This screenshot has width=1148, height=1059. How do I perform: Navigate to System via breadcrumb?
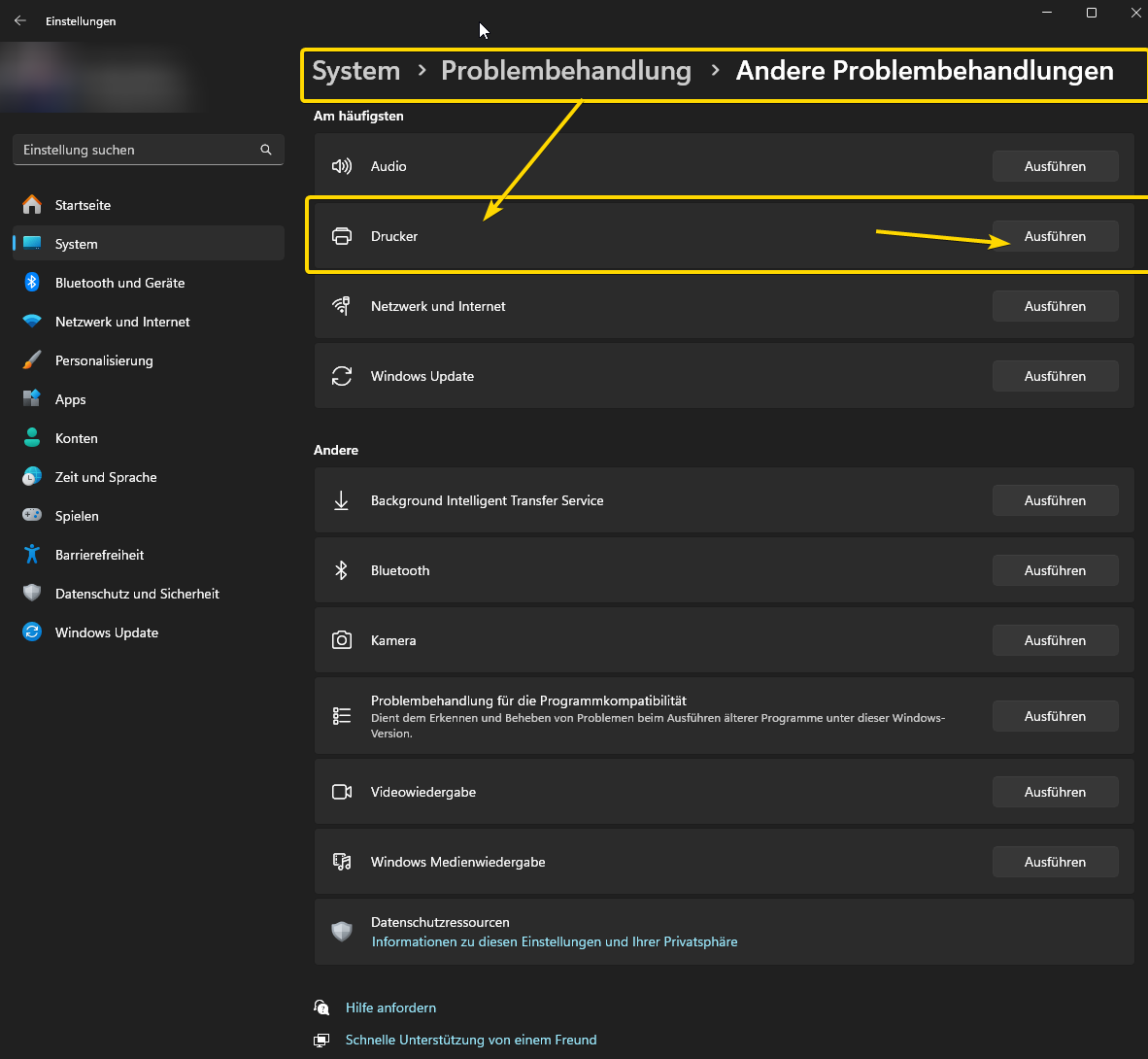355,71
